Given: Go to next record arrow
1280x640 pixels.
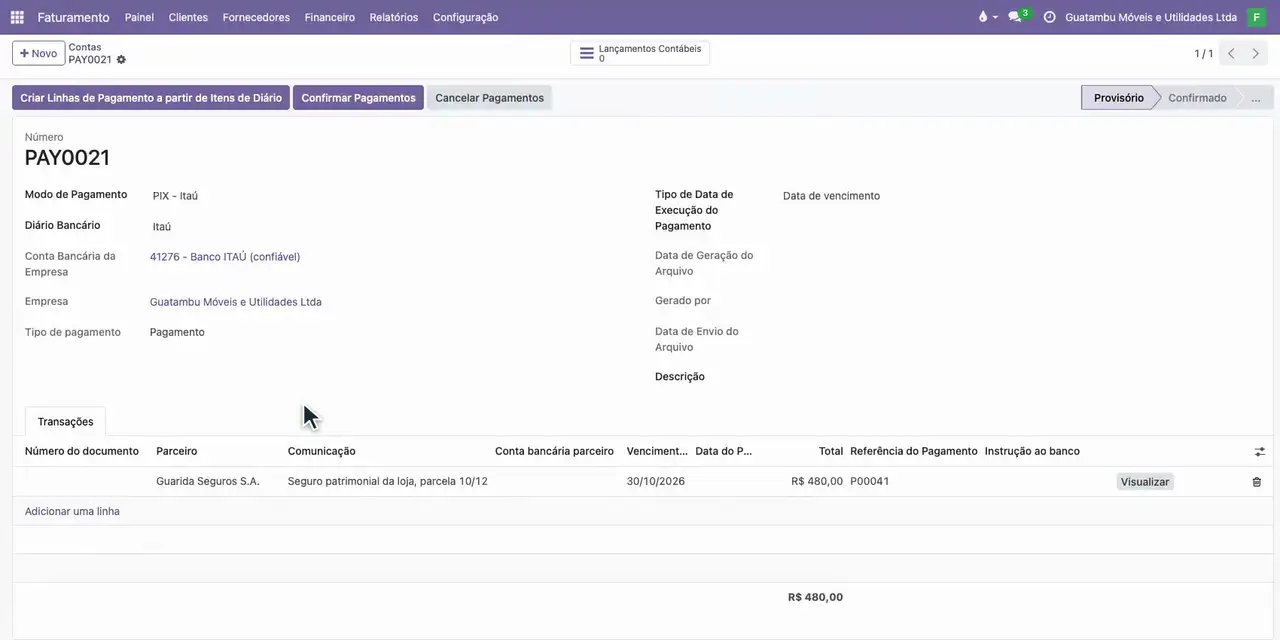Looking at the screenshot, I should point(1256,54).
